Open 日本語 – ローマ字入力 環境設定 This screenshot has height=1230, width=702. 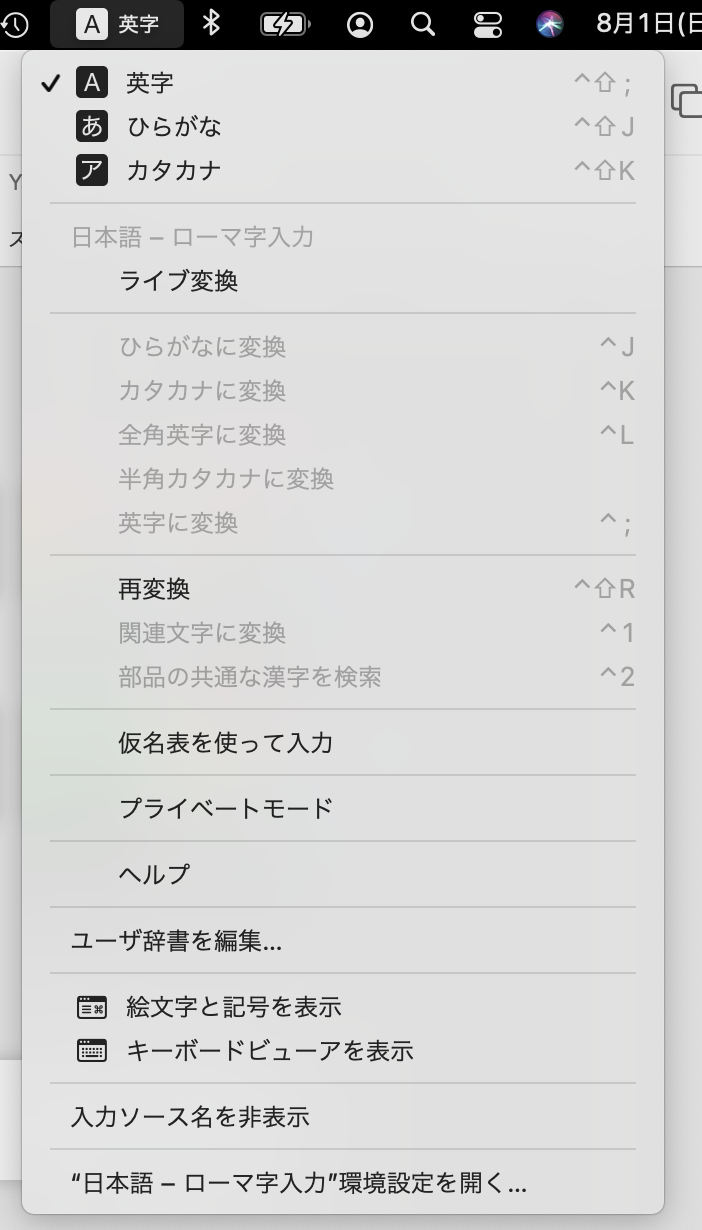pyautogui.click(x=298, y=1185)
